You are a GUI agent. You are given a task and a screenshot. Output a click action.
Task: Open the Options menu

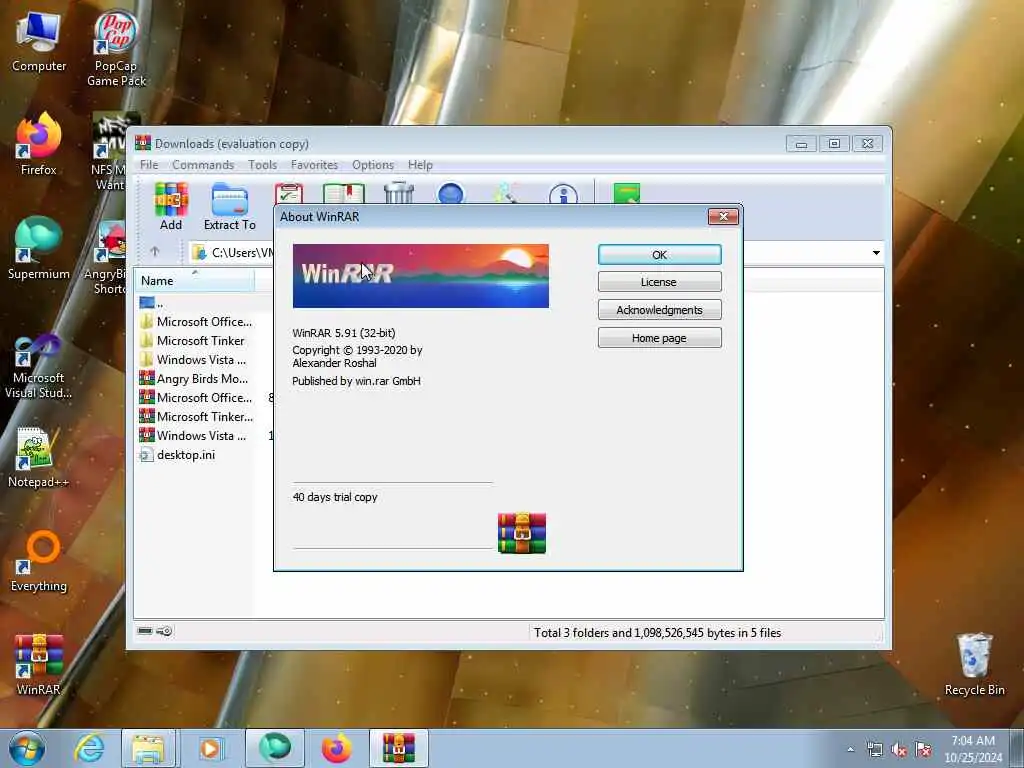coord(373,165)
